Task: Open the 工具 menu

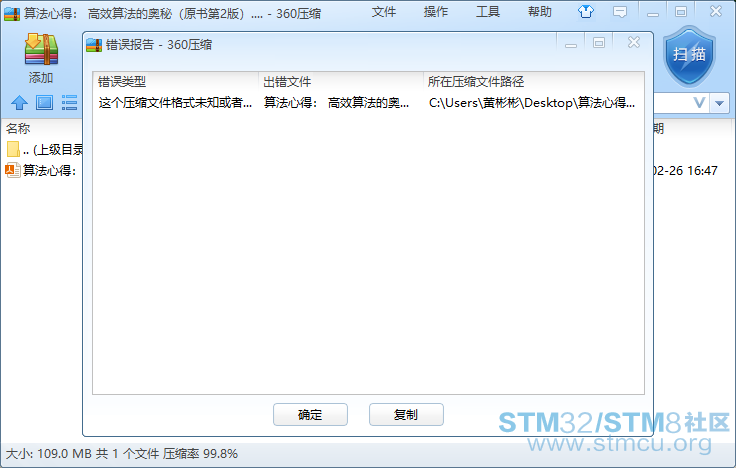Action: (488, 12)
